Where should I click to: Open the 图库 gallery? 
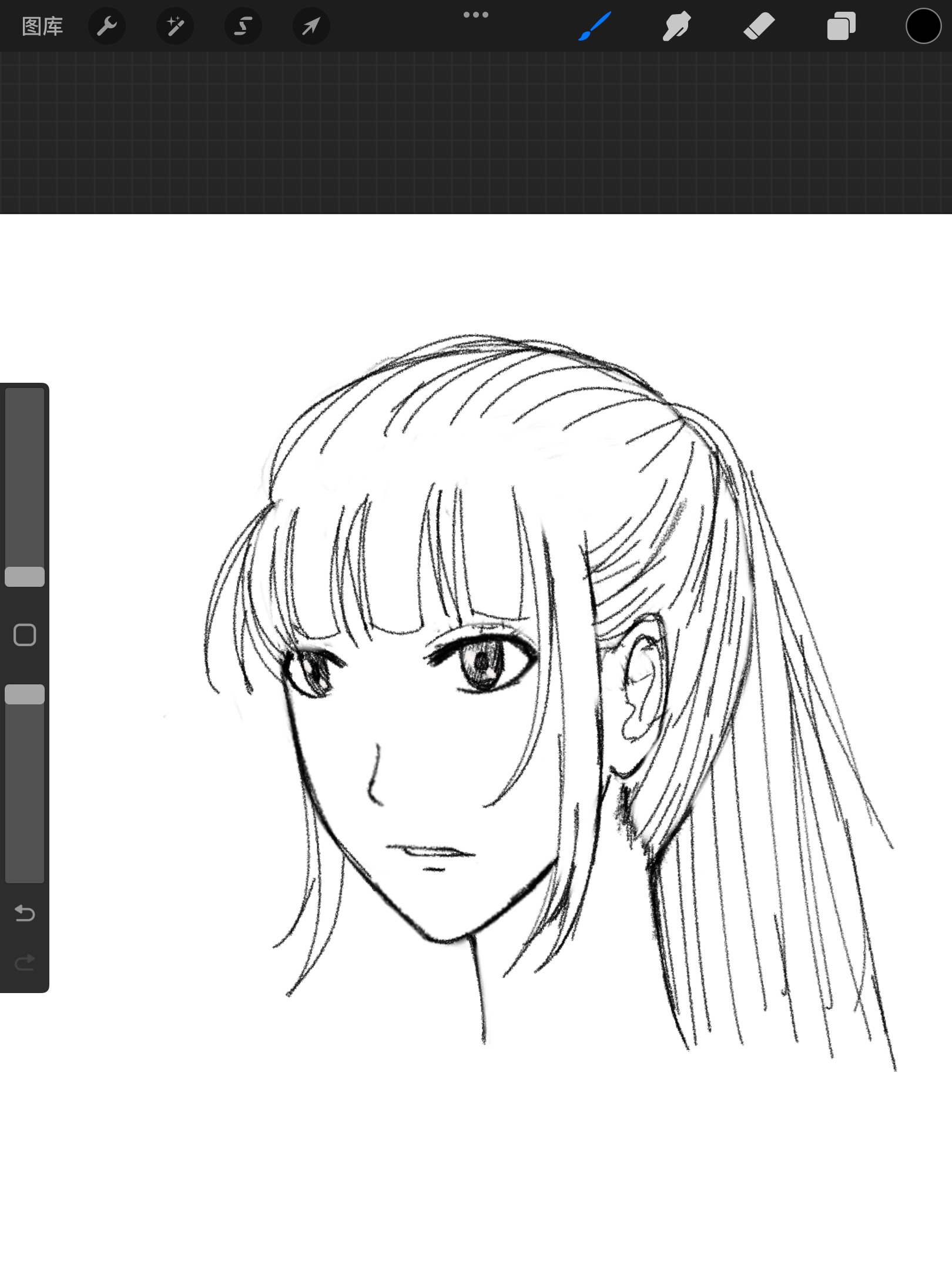tap(42, 26)
